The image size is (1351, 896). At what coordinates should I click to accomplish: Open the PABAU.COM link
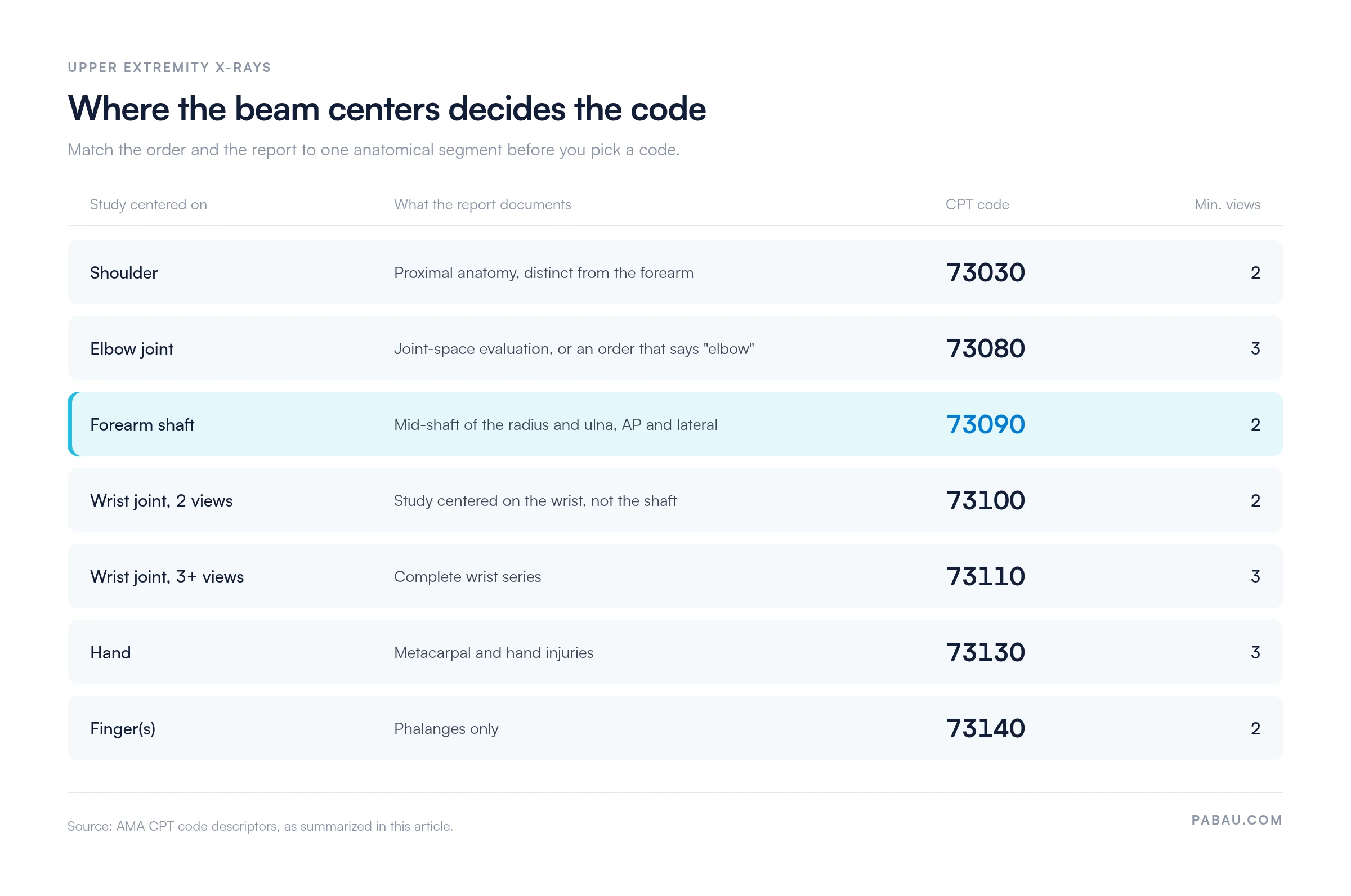(1237, 819)
